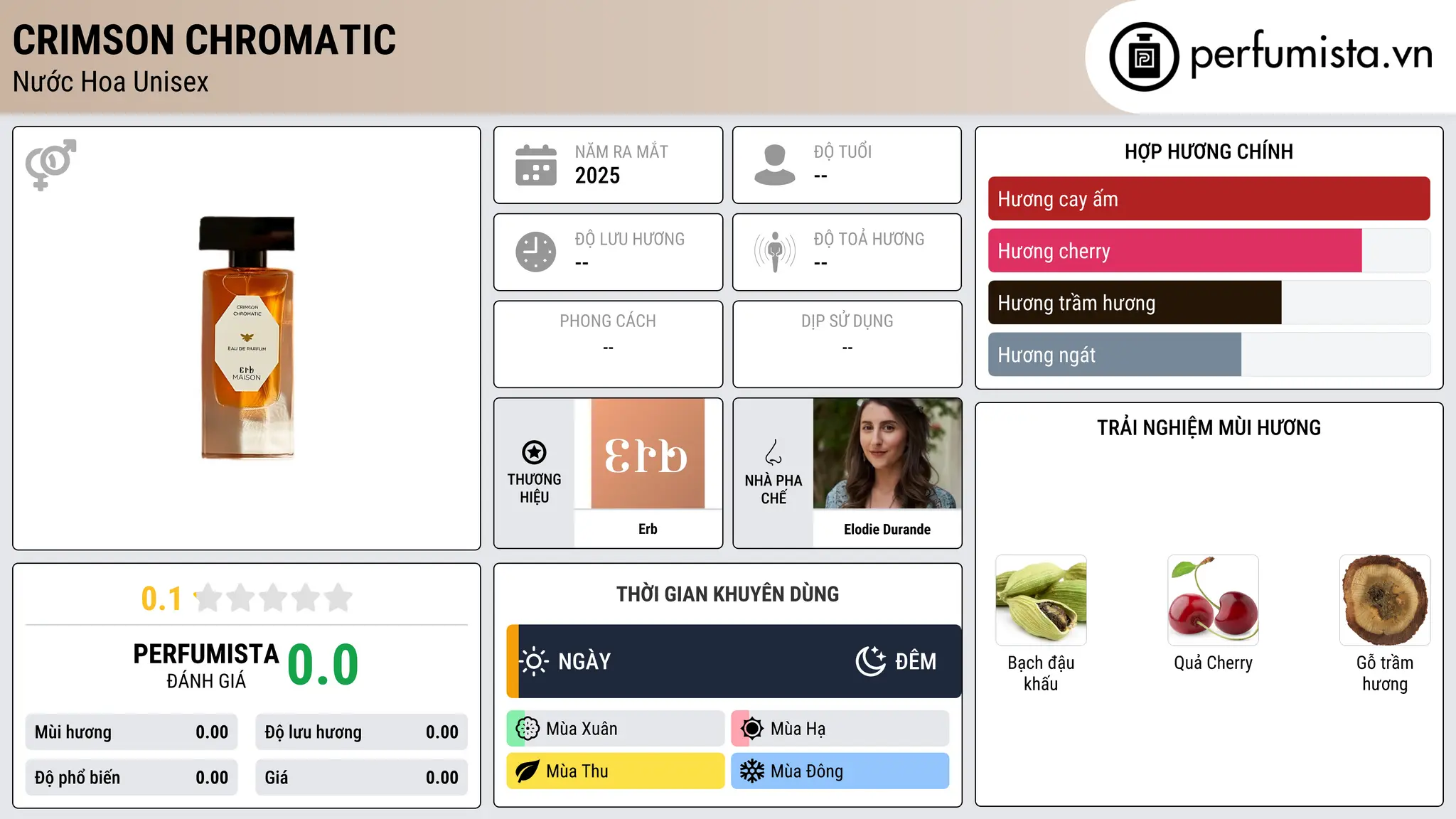Viewport: 1456px width, 819px height.
Task: Click the Mùi hương 0.00 score row
Action: [x=132, y=732]
